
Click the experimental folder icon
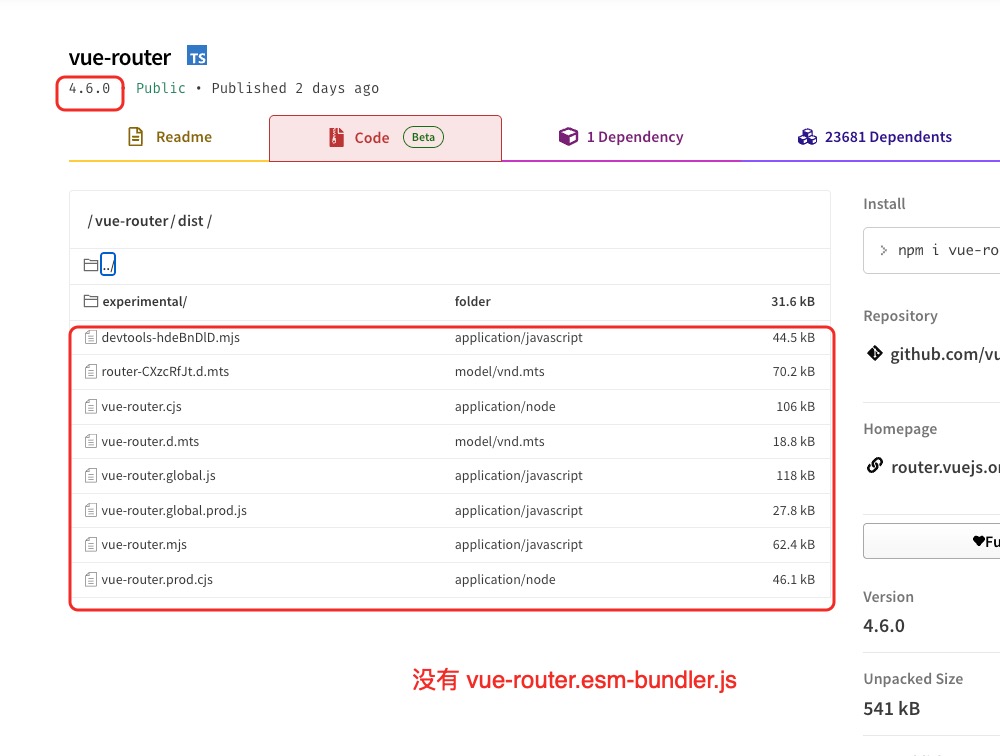pos(91,301)
